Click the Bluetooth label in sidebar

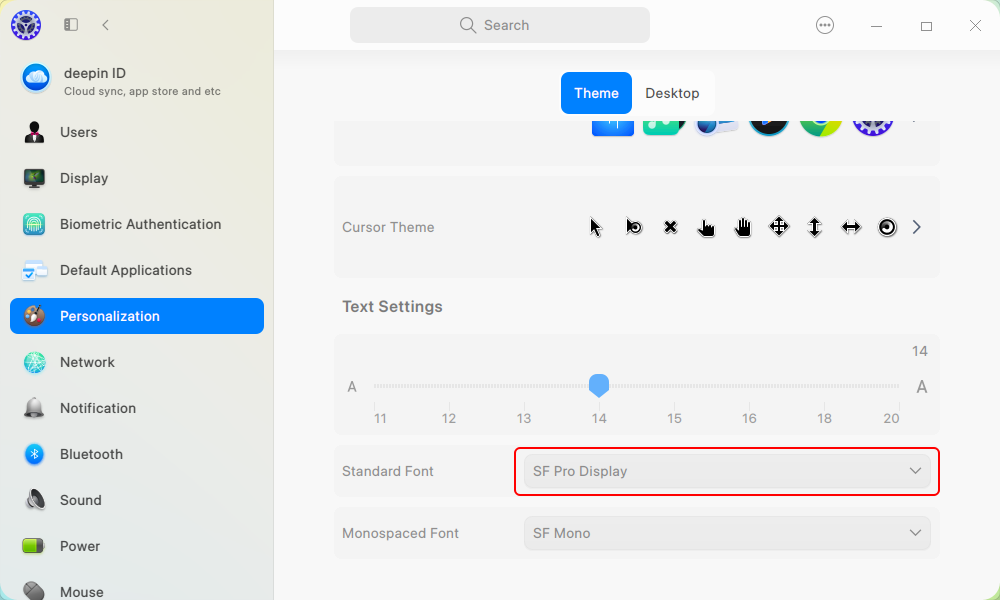[91, 454]
